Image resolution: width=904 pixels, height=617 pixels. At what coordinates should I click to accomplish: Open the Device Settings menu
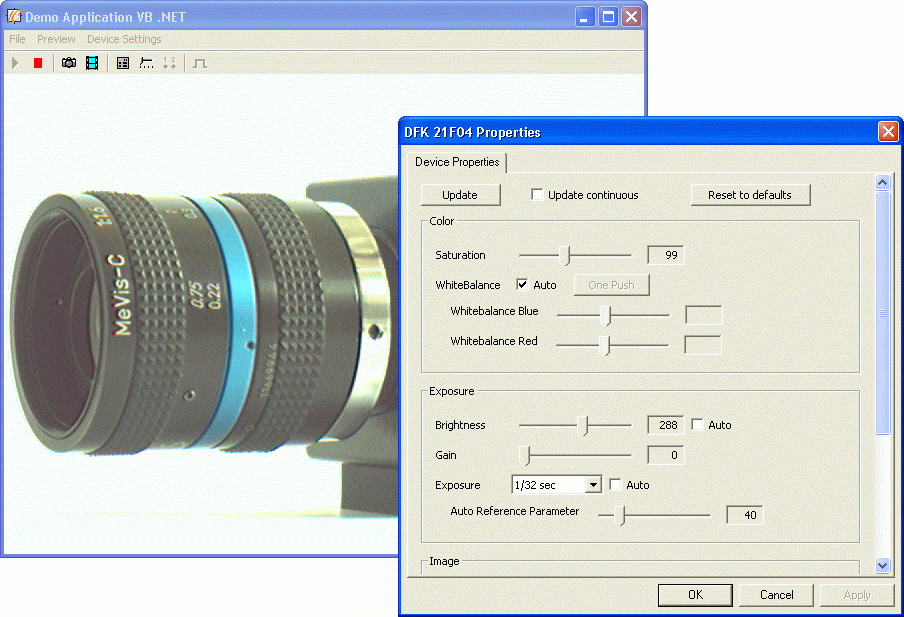[124, 39]
